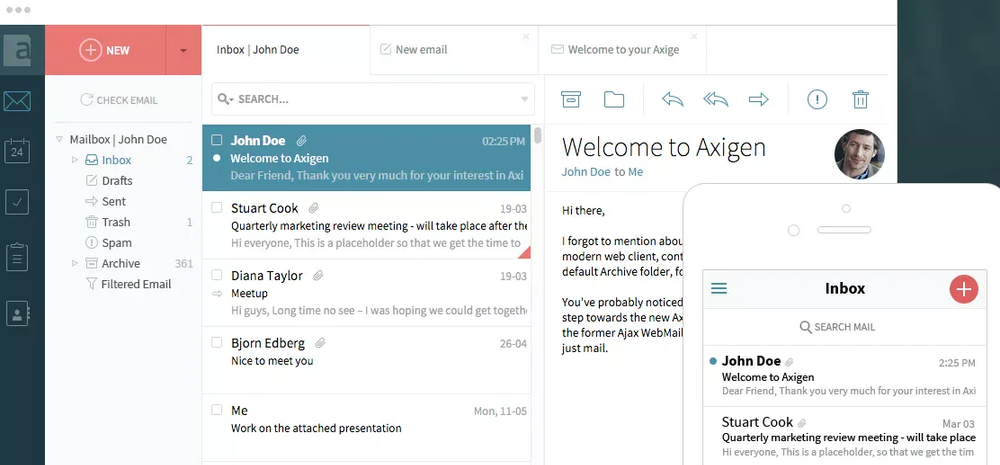Delete the email with trash icon
Screen dimensions: 1000x465
point(860,99)
